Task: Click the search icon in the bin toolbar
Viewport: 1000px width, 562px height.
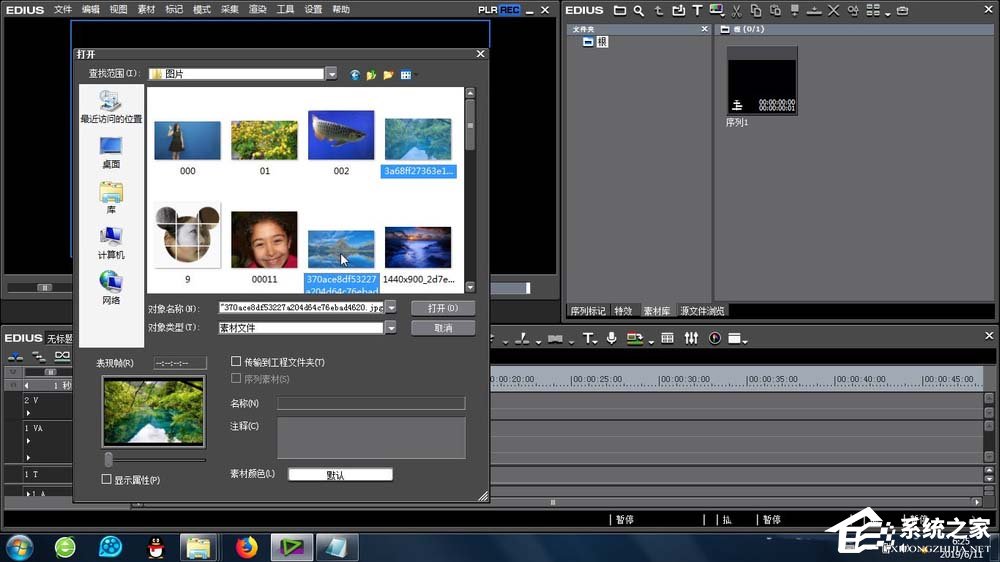Action: pyautogui.click(x=638, y=11)
